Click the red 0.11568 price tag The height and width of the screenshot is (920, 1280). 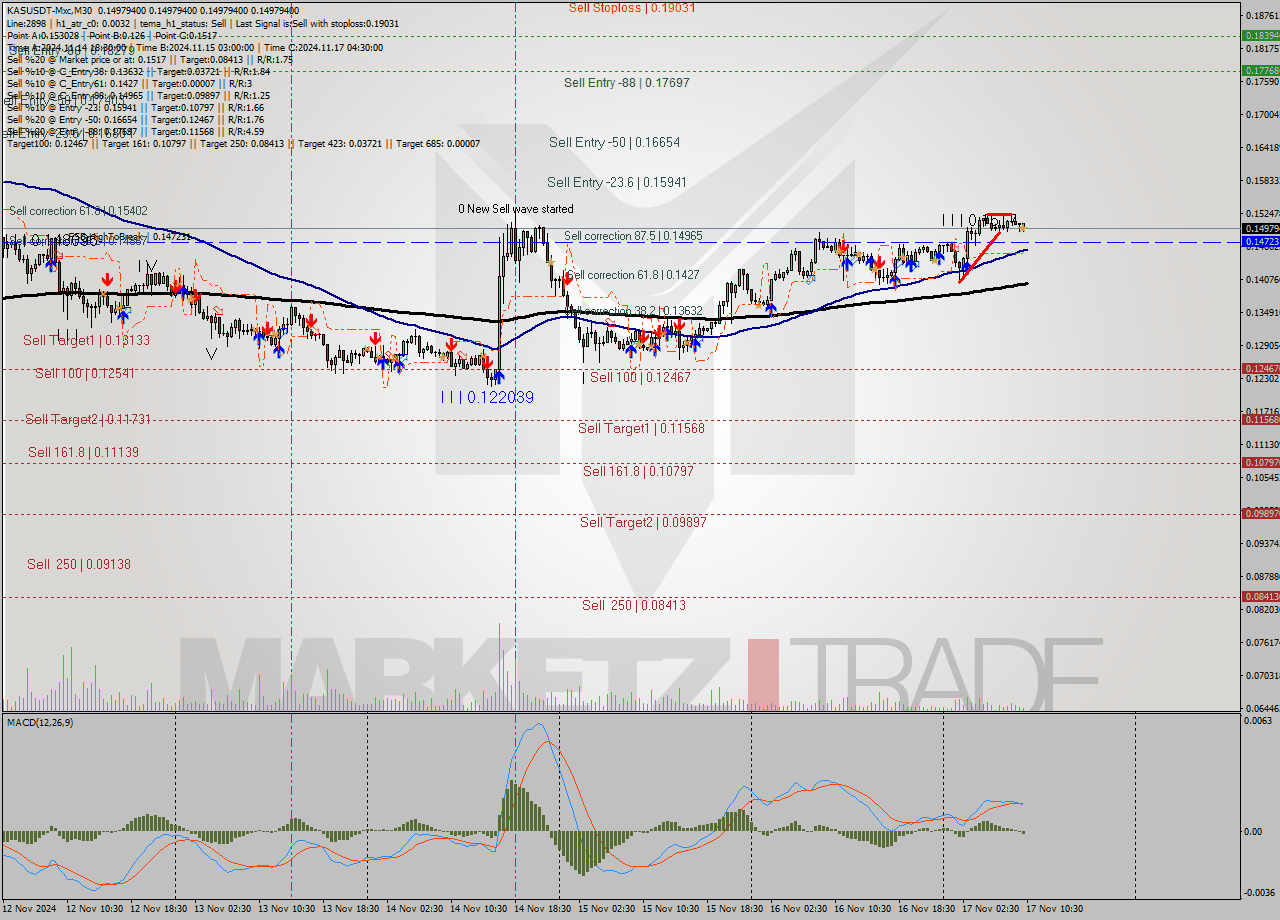(x=1260, y=419)
